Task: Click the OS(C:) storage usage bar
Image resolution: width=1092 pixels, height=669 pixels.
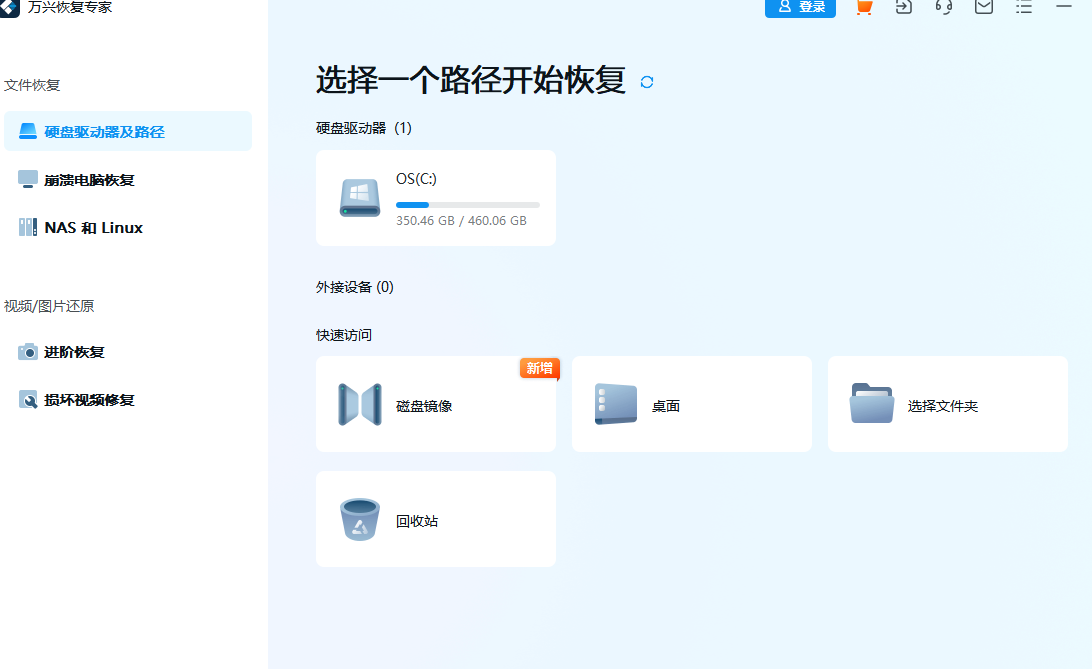Action: coord(468,203)
